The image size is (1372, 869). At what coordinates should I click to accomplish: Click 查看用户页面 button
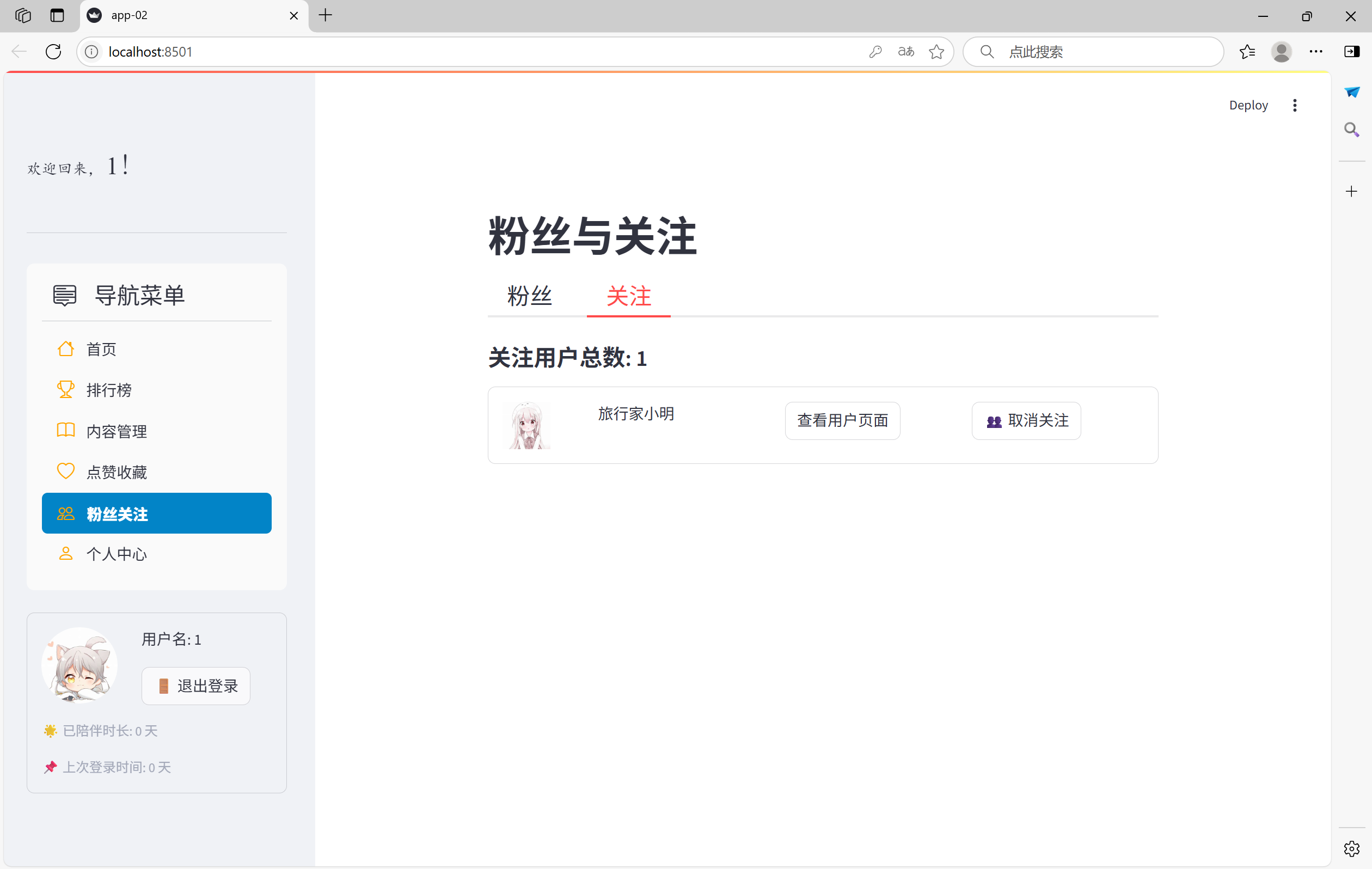pyautogui.click(x=842, y=420)
